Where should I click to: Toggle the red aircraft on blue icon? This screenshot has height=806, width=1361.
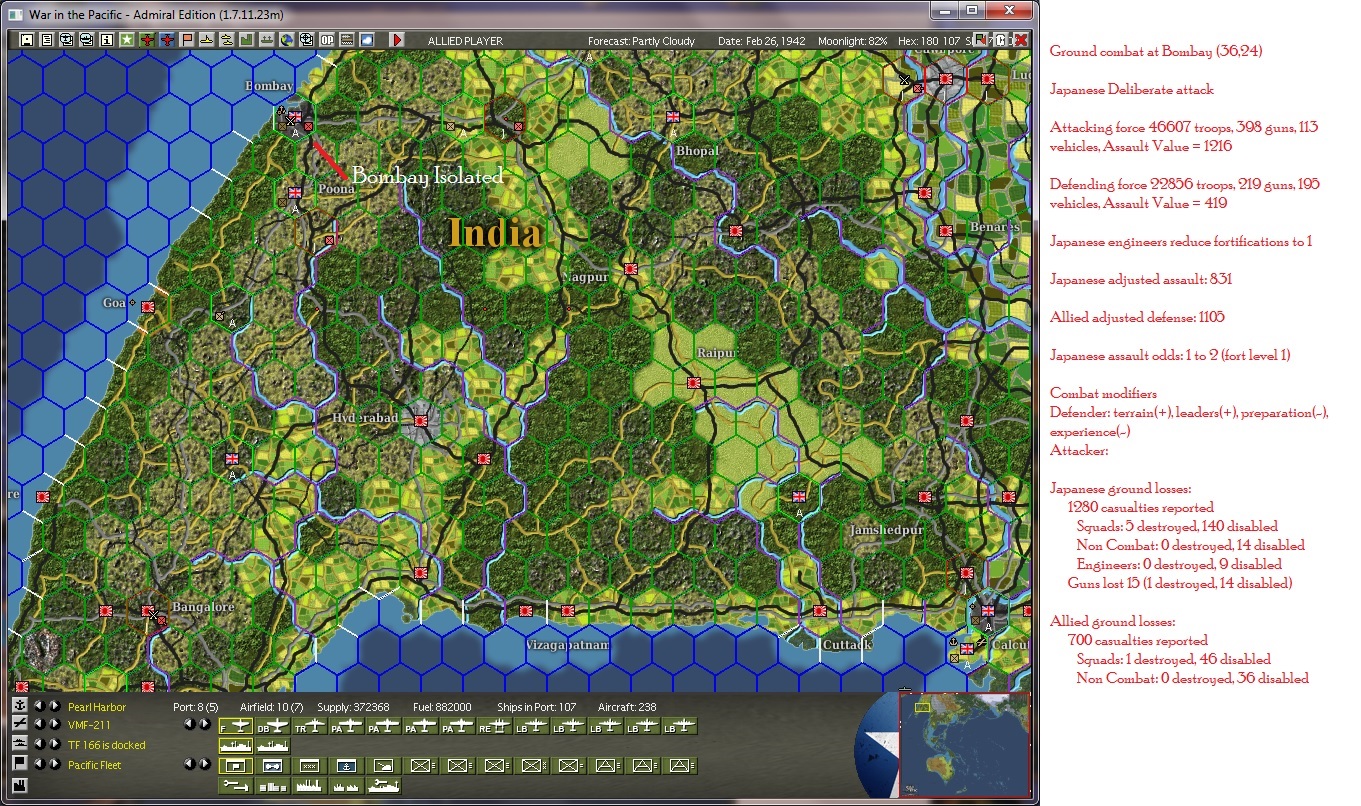pyautogui.click(x=167, y=40)
